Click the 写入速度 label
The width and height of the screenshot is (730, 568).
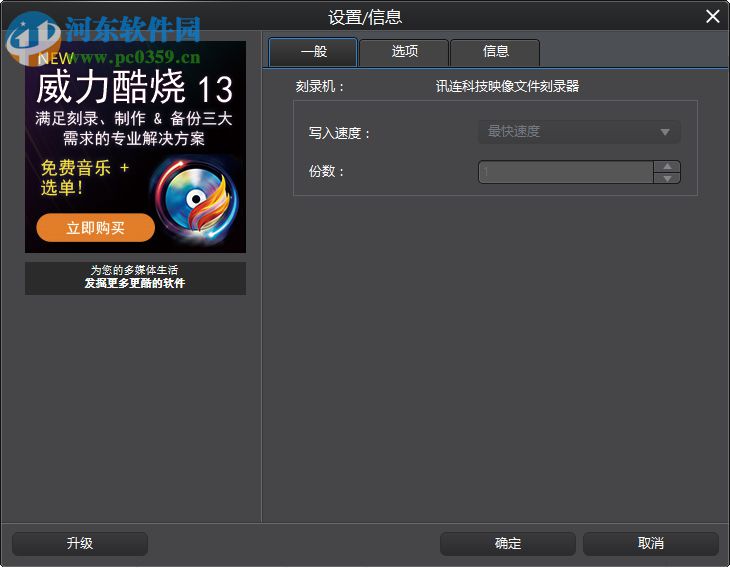pos(339,134)
